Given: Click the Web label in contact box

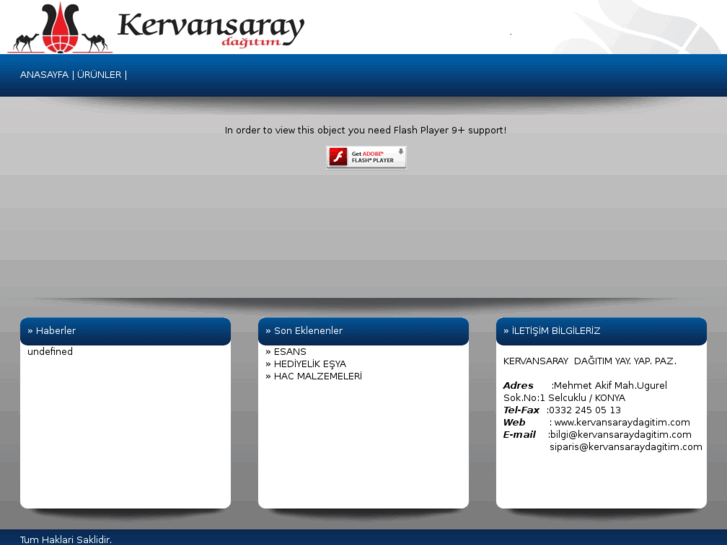Looking at the screenshot, I should pyautogui.click(x=514, y=423).
